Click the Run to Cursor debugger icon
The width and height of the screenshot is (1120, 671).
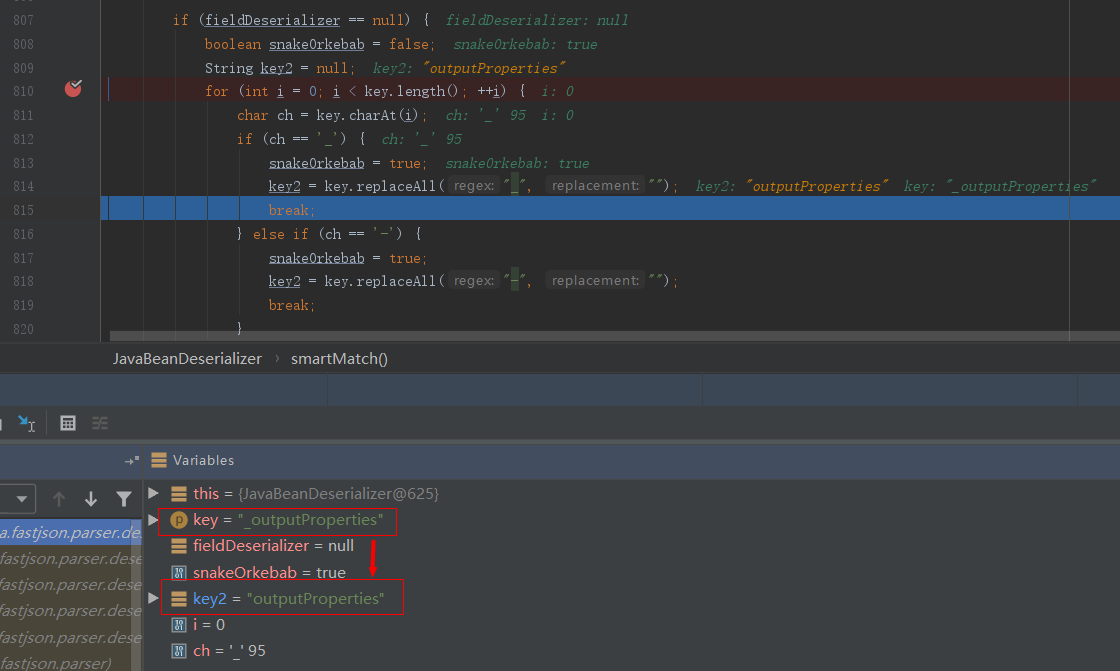click(26, 423)
